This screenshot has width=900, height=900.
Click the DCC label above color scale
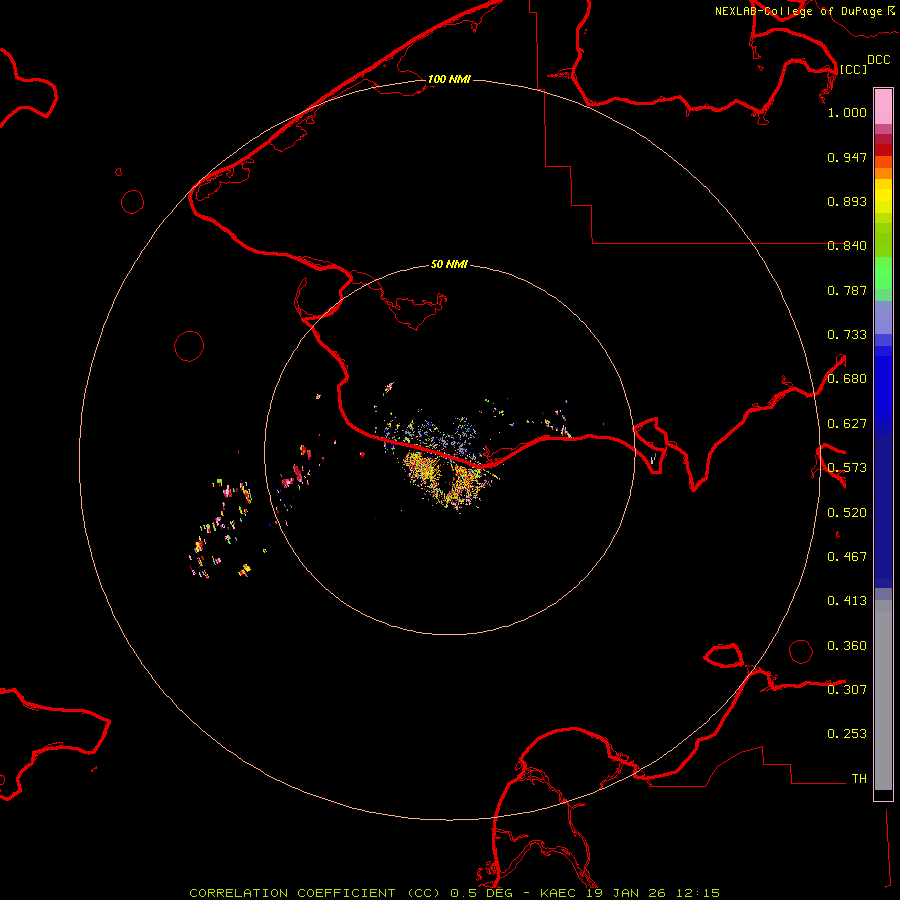[x=878, y=60]
